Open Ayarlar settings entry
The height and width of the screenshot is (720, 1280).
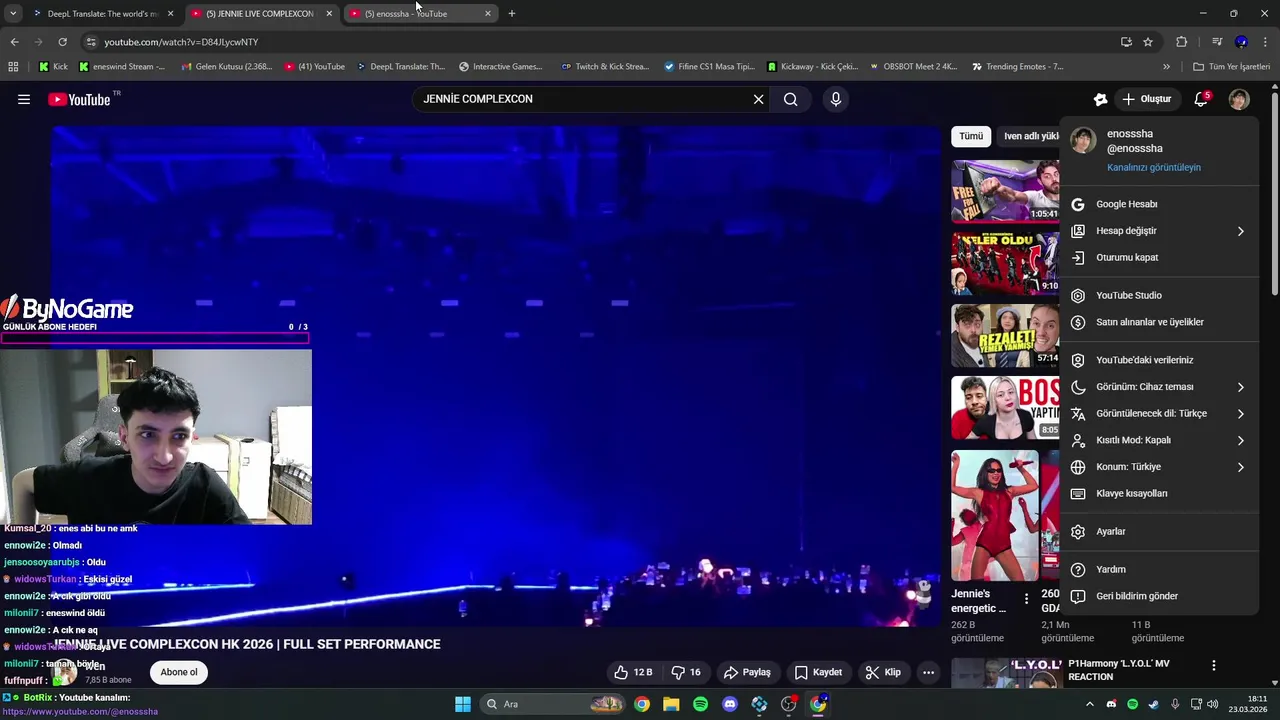1158,531
